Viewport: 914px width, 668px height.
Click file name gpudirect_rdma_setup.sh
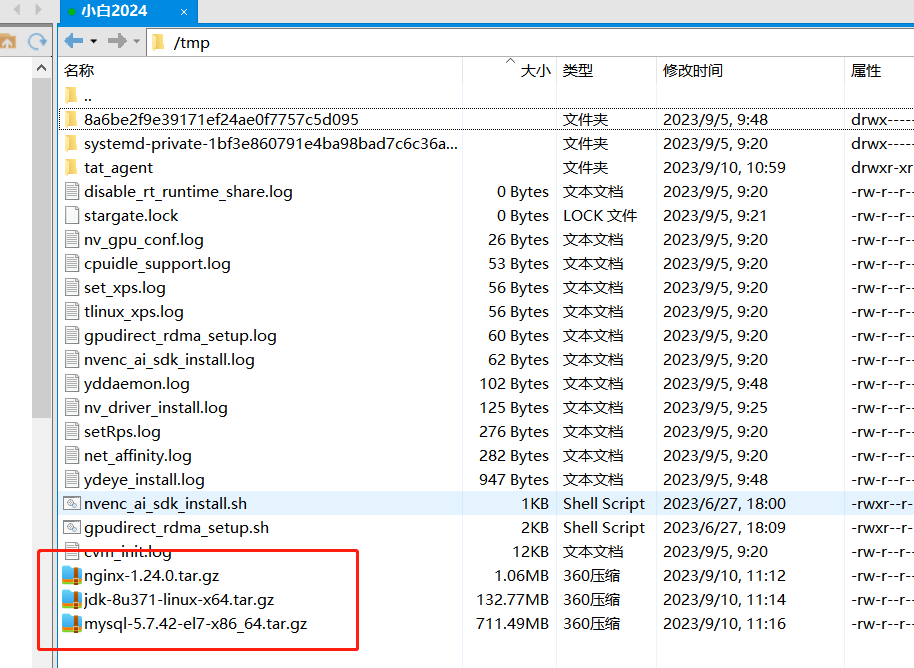pos(176,528)
